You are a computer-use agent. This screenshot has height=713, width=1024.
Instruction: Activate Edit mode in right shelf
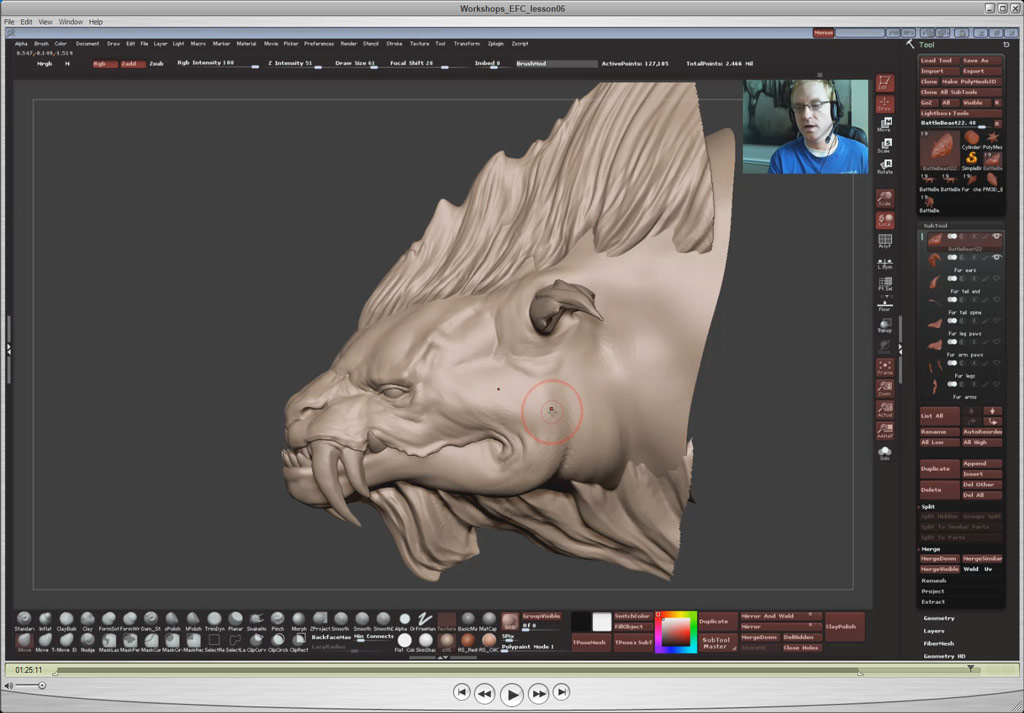click(x=884, y=83)
